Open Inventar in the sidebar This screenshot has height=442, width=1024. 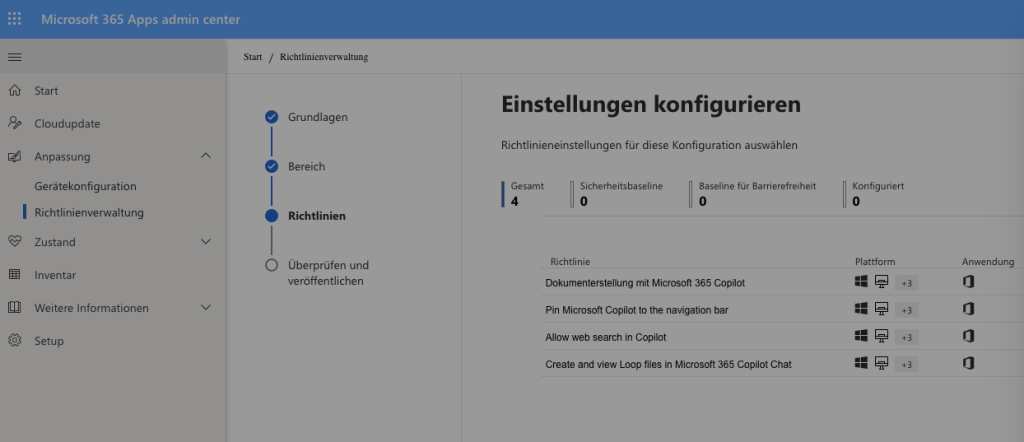tap(56, 275)
